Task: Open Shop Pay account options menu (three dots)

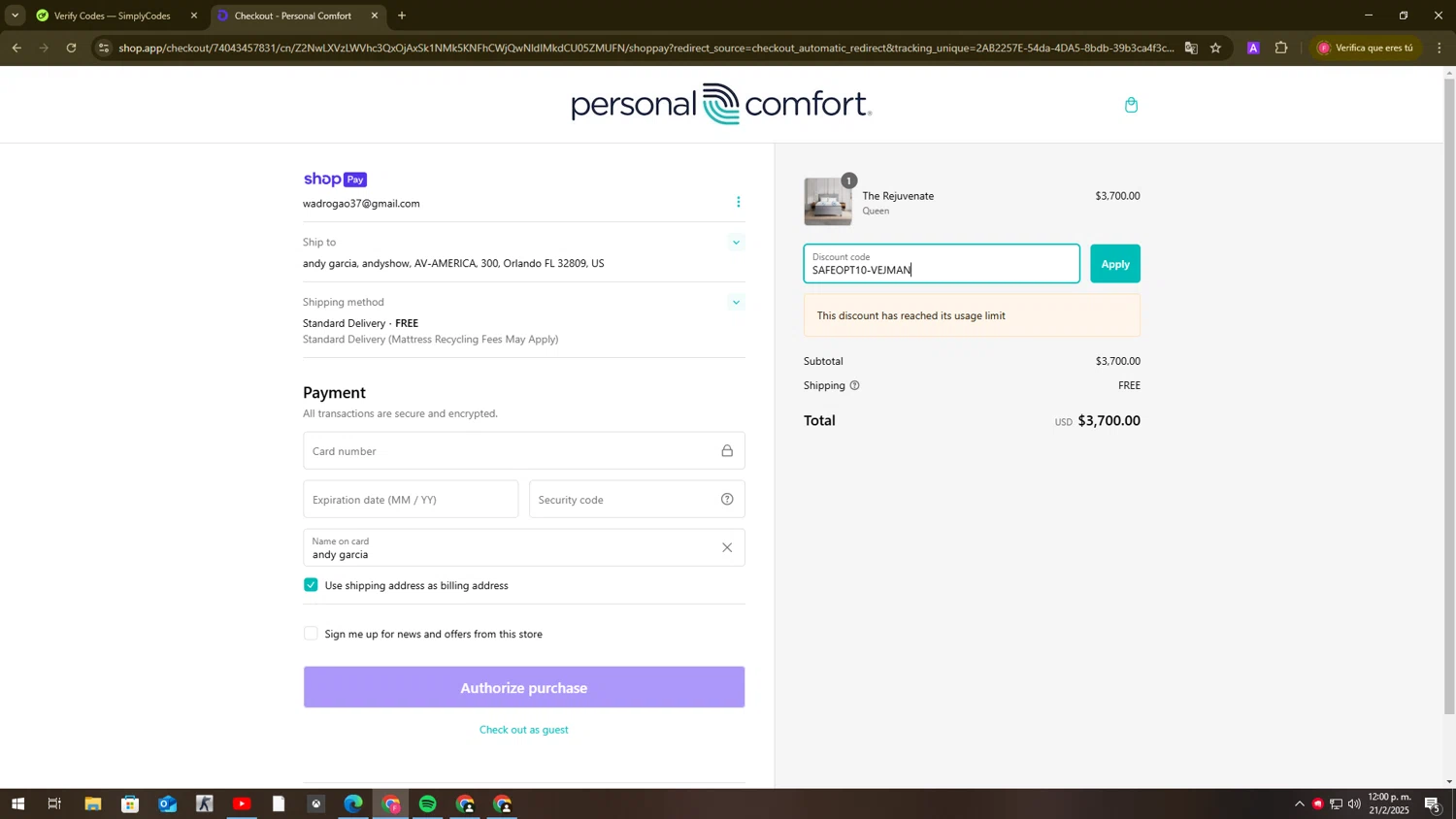Action: pos(738,202)
